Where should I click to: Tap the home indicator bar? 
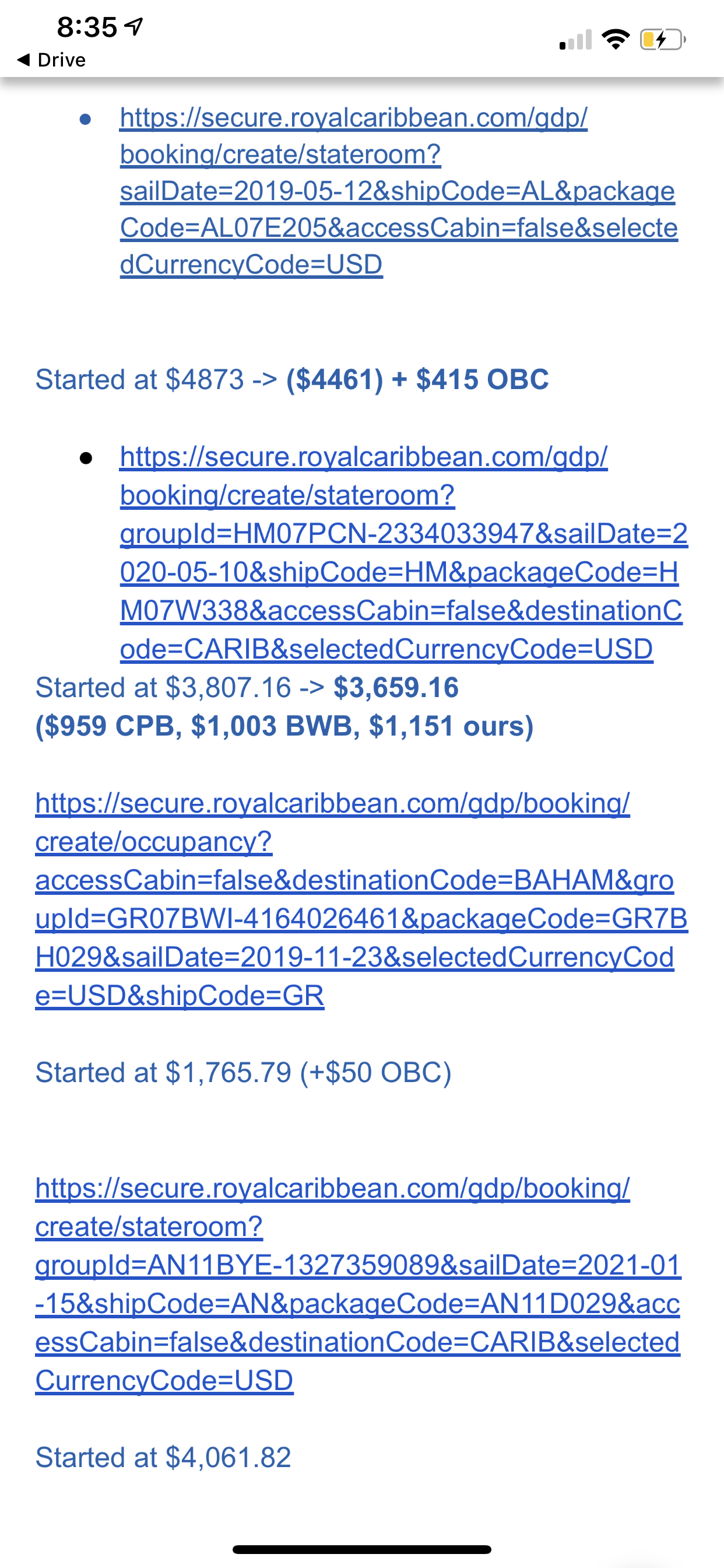tap(362, 1549)
